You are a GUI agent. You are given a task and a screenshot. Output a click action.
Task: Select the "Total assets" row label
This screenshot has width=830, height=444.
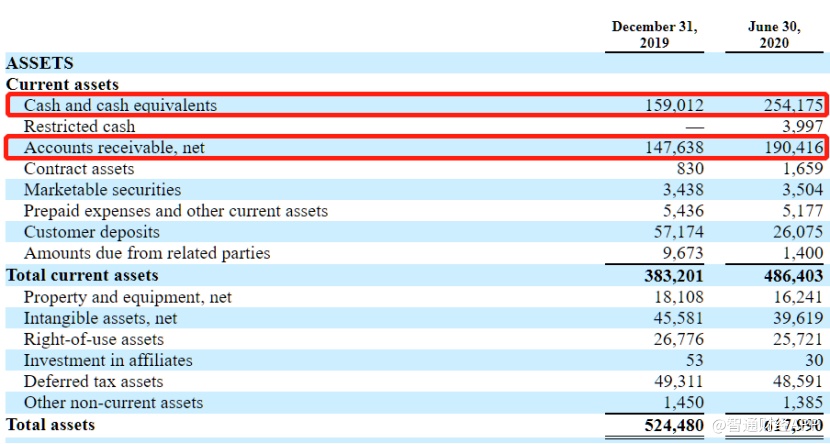tap(50, 425)
